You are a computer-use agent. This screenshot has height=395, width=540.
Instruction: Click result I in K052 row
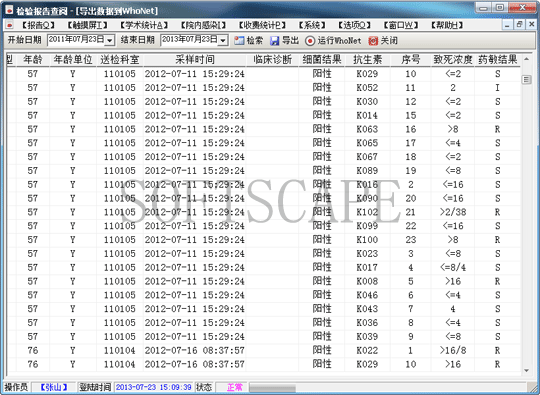click(497, 88)
